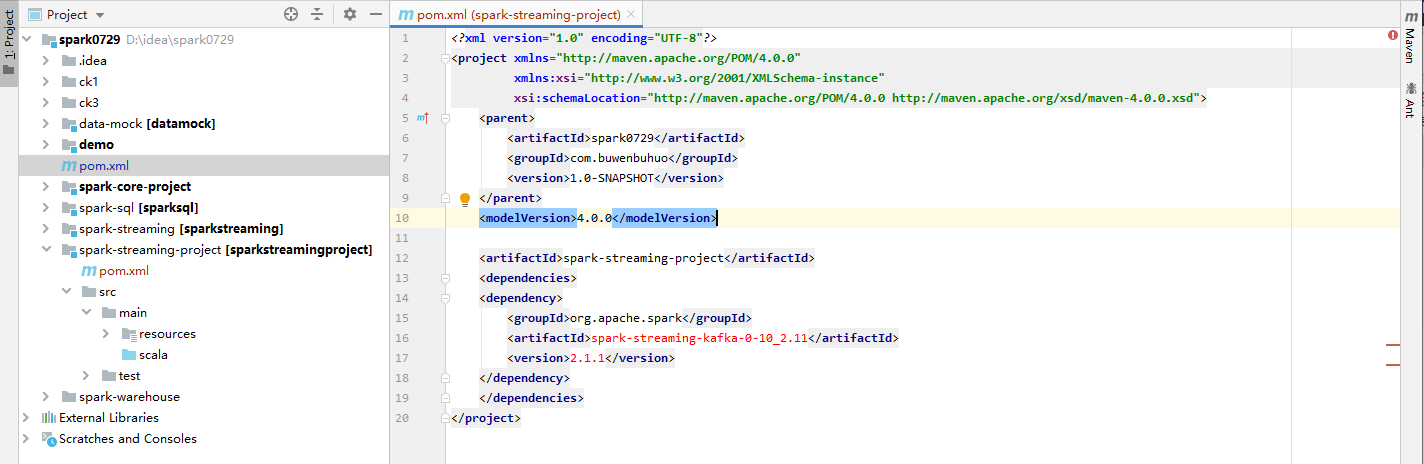The width and height of the screenshot is (1424, 464).
Task: Click the collapse all icon in Project panel
Action: click(x=317, y=14)
